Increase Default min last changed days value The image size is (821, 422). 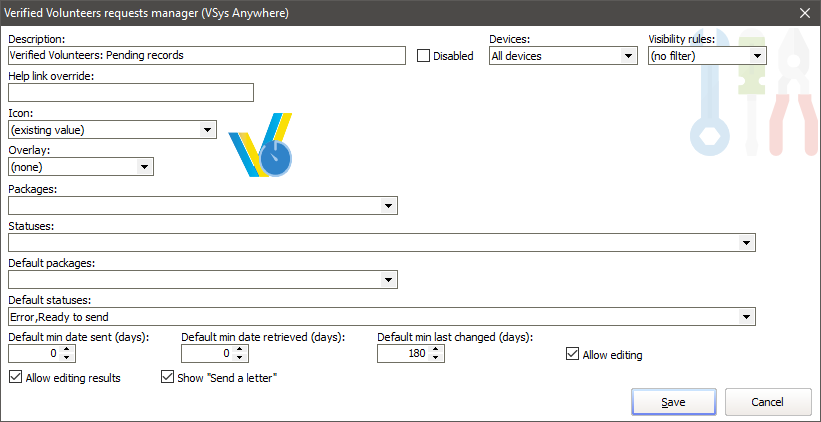pyautogui.click(x=437, y=350)
